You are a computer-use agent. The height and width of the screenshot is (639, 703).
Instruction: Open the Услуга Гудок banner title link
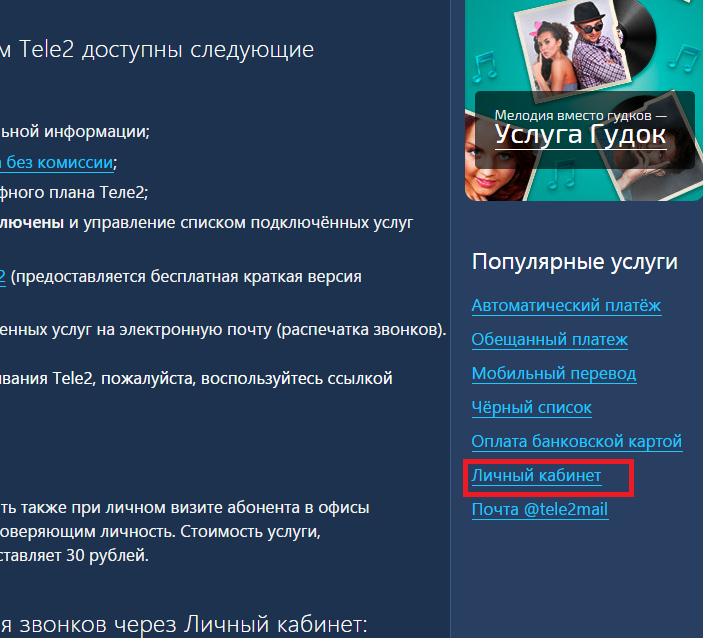(x=580, y=134)
